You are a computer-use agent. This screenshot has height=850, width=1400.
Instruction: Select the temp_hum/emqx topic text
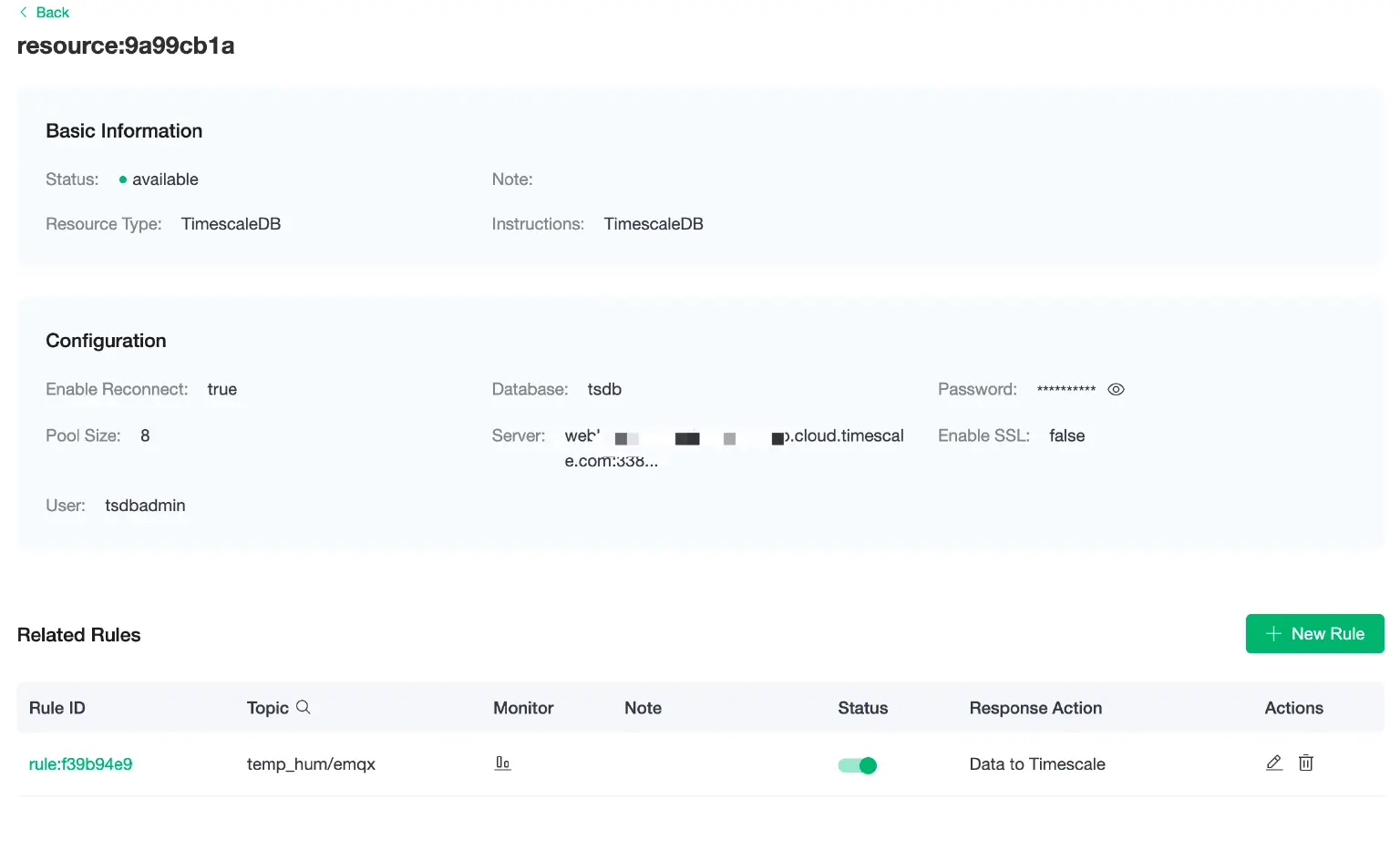tap(311, 763)
